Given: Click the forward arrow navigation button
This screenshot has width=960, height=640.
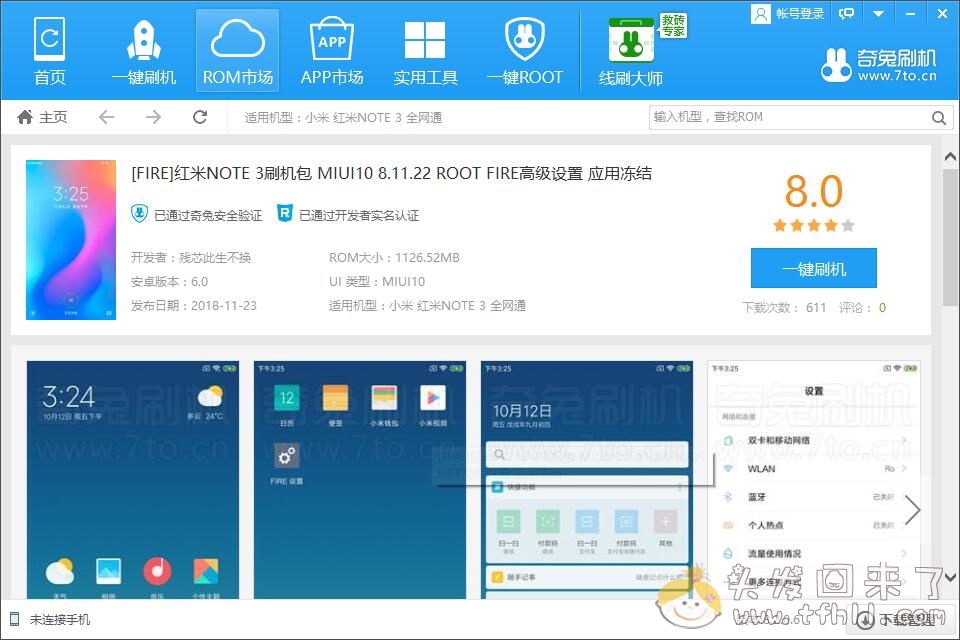Looking at the screenshot, I should point(153,117).
